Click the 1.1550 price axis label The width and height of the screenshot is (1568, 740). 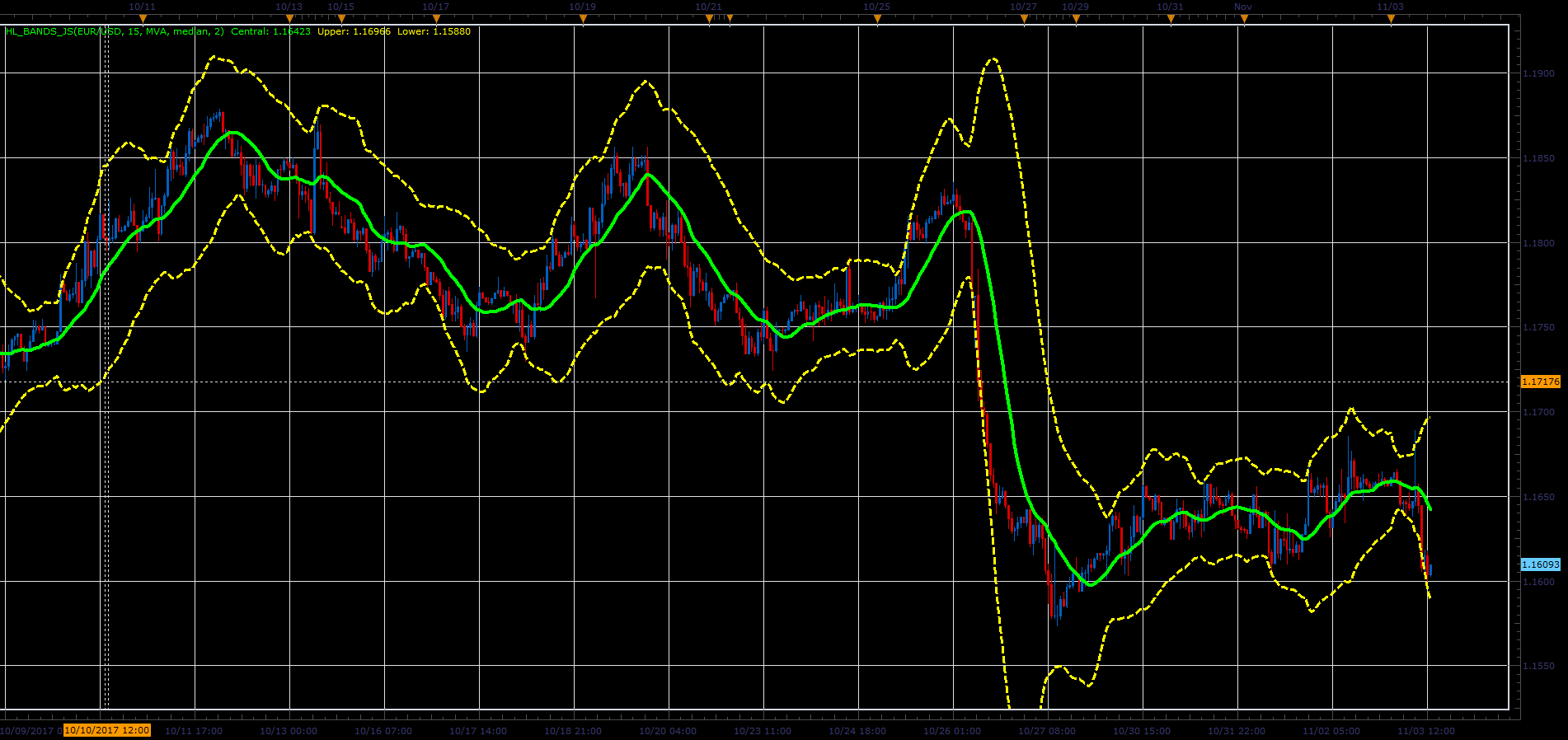pos(1538,666)
